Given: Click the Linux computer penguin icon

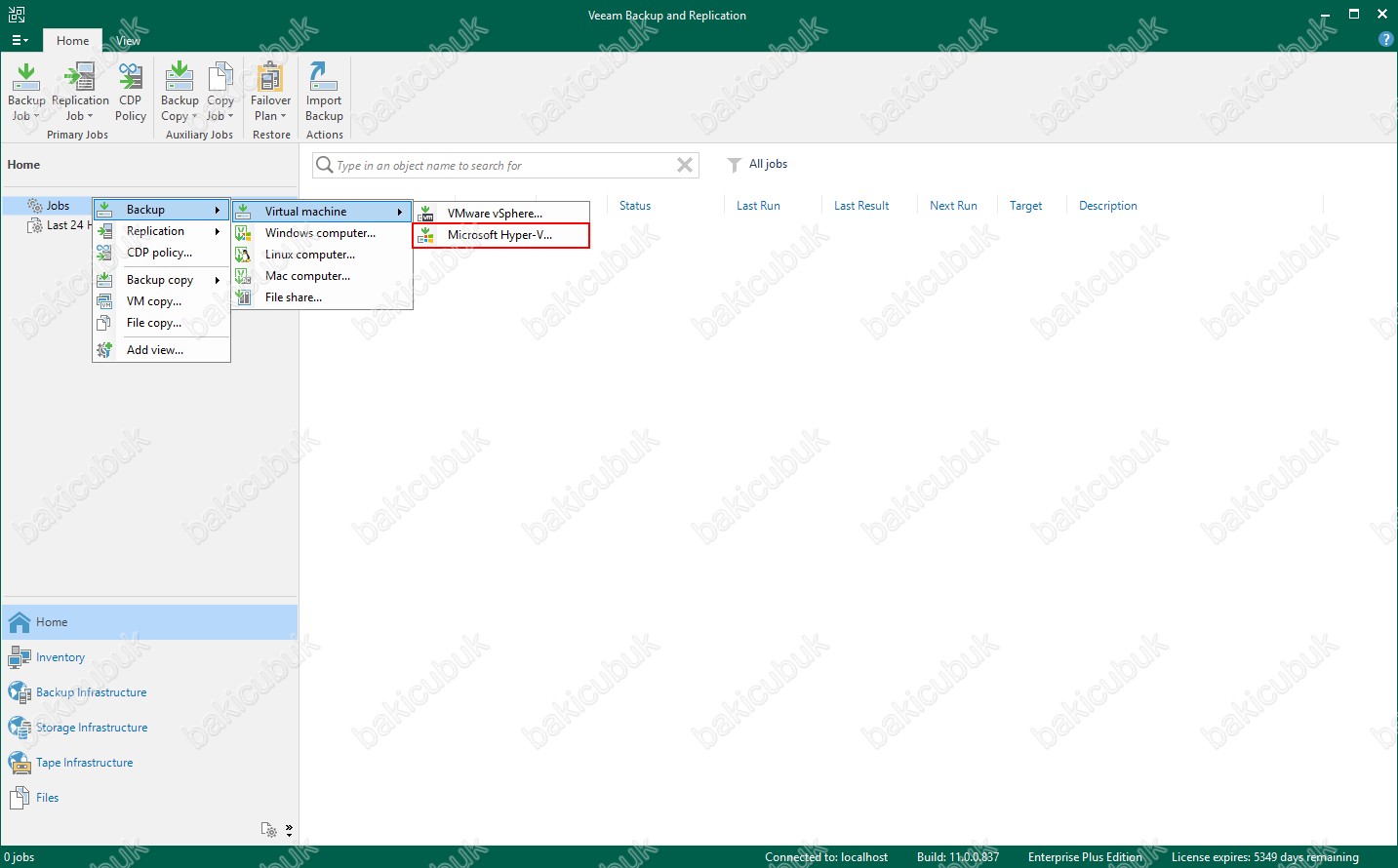Looking at the screenshot, I should pos(243,255).
